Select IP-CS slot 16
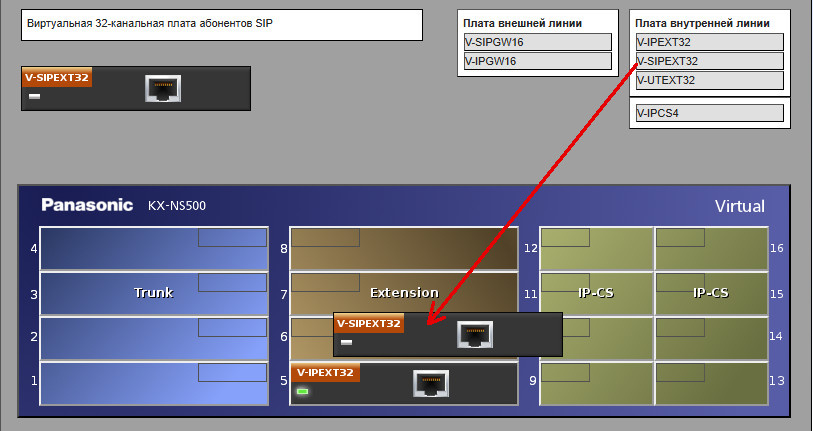The height and width of the screenshot is (431, 813). coord(711,248)
